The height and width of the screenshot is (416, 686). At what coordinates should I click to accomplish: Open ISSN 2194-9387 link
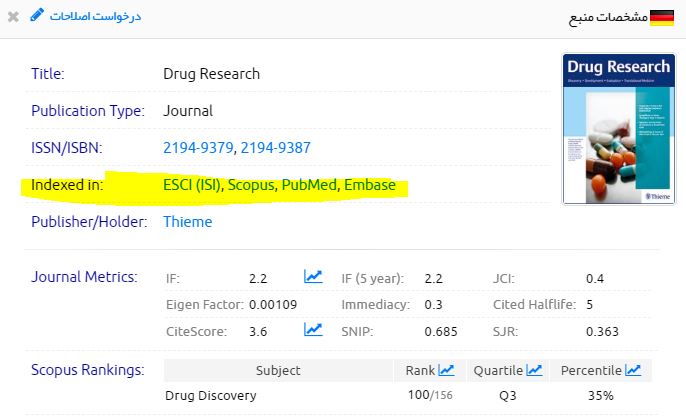pos(276,148)
